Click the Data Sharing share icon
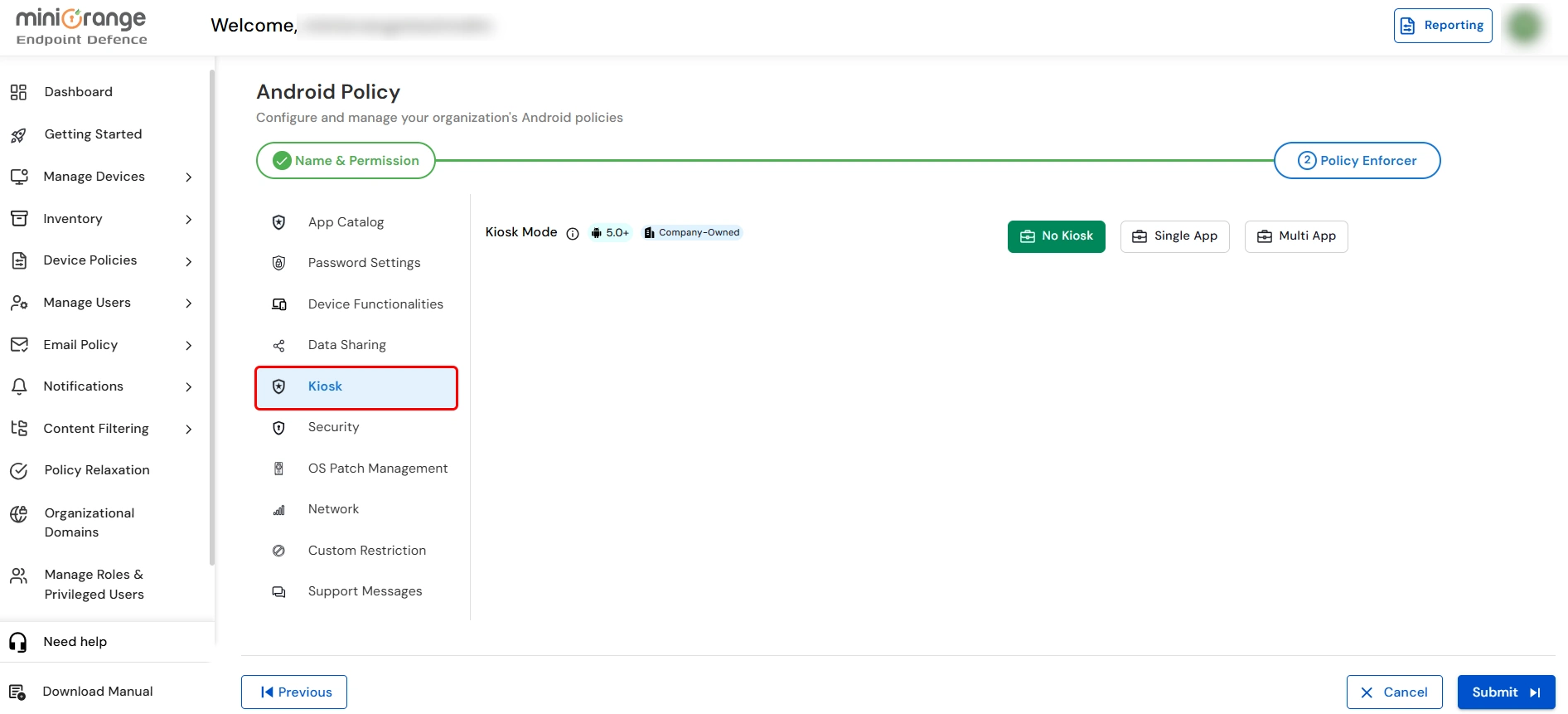 click(x=279, y=345)
